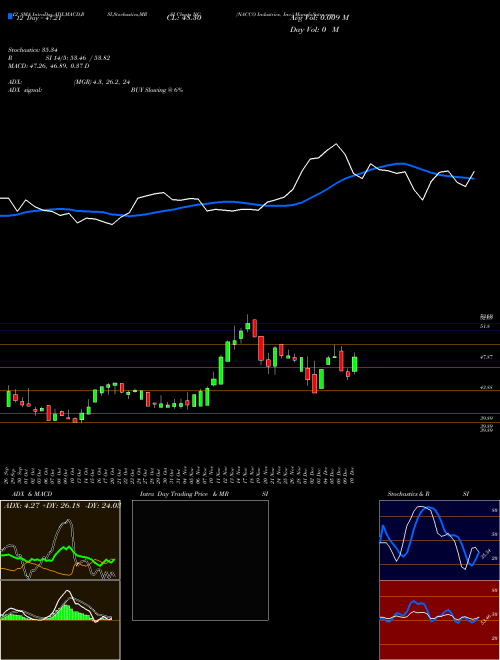Click the last green candlestick on the chart

[355, 364]
